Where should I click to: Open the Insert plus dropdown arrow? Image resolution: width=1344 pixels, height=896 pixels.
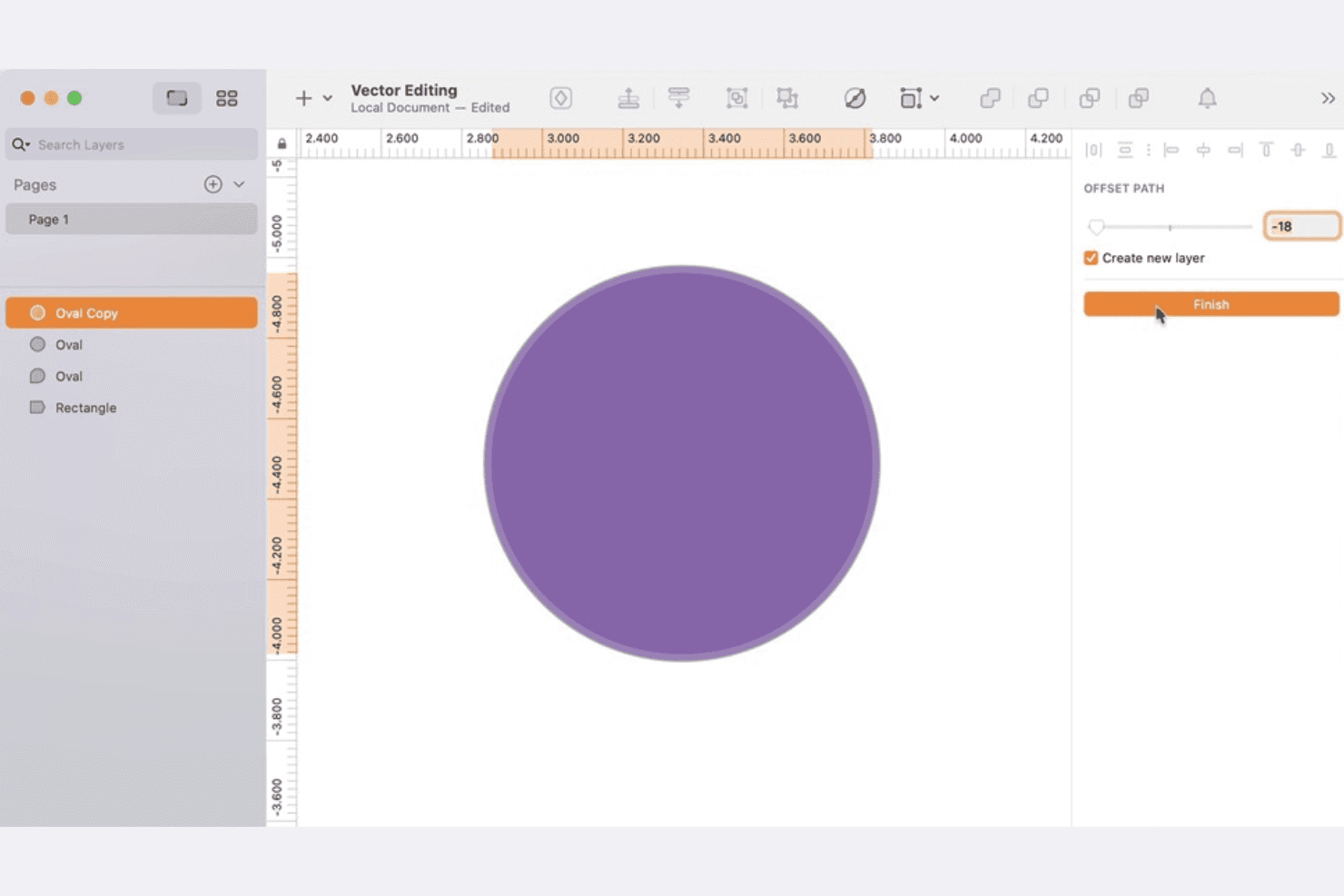(328, 98)
